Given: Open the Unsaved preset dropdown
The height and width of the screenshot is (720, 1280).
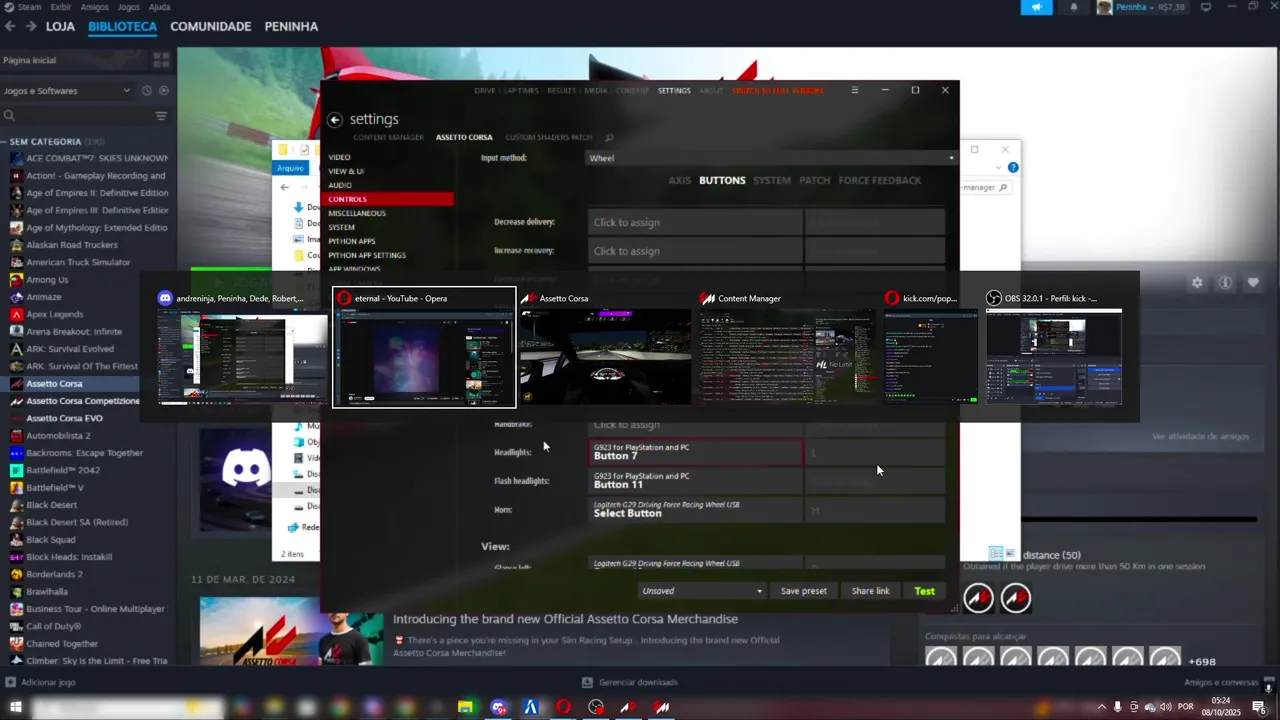Looking at the screenshot, I should pyautogui.click(x=702, y=591).
